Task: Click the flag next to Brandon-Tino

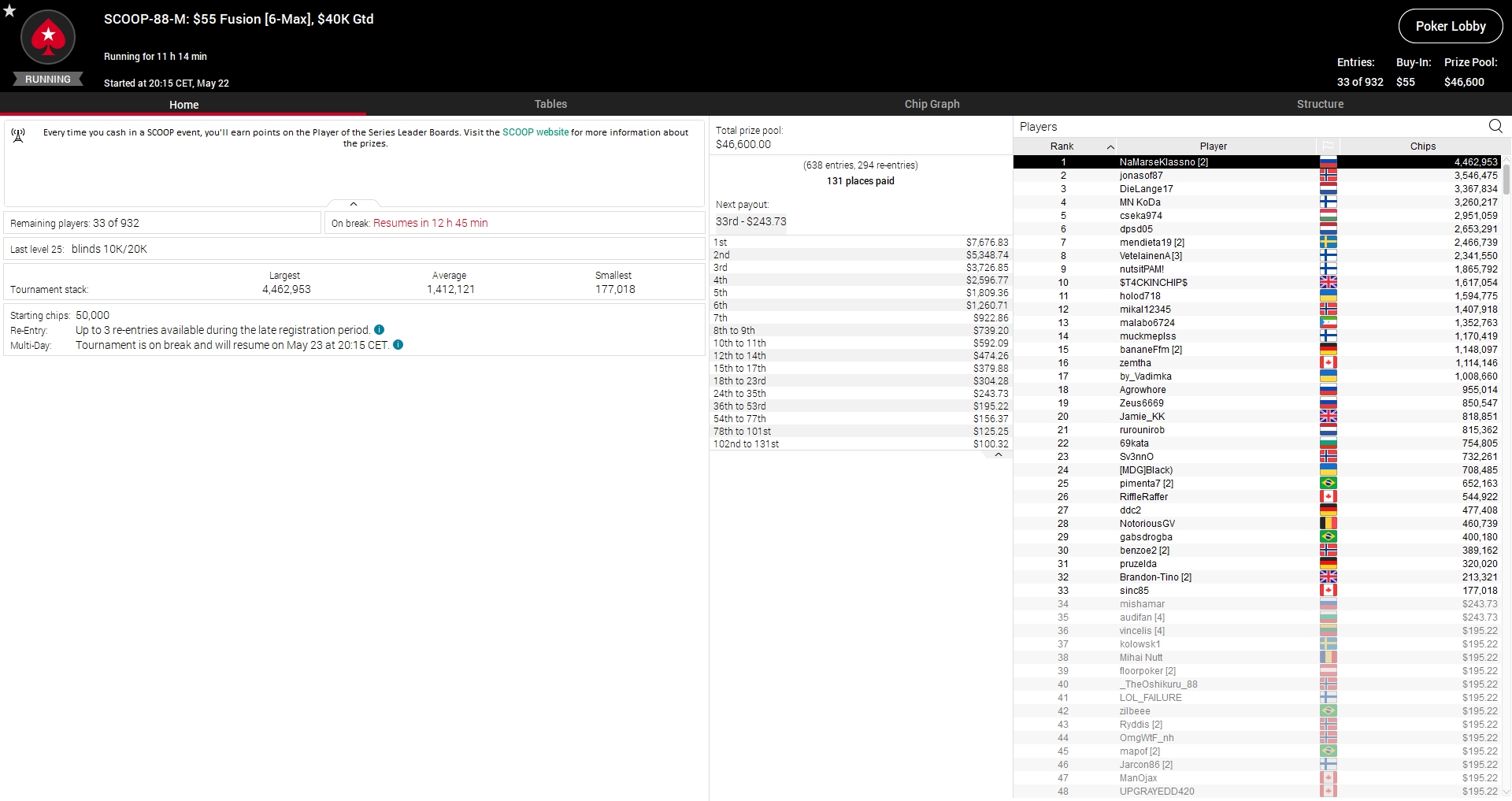Action: (1329, 577)
